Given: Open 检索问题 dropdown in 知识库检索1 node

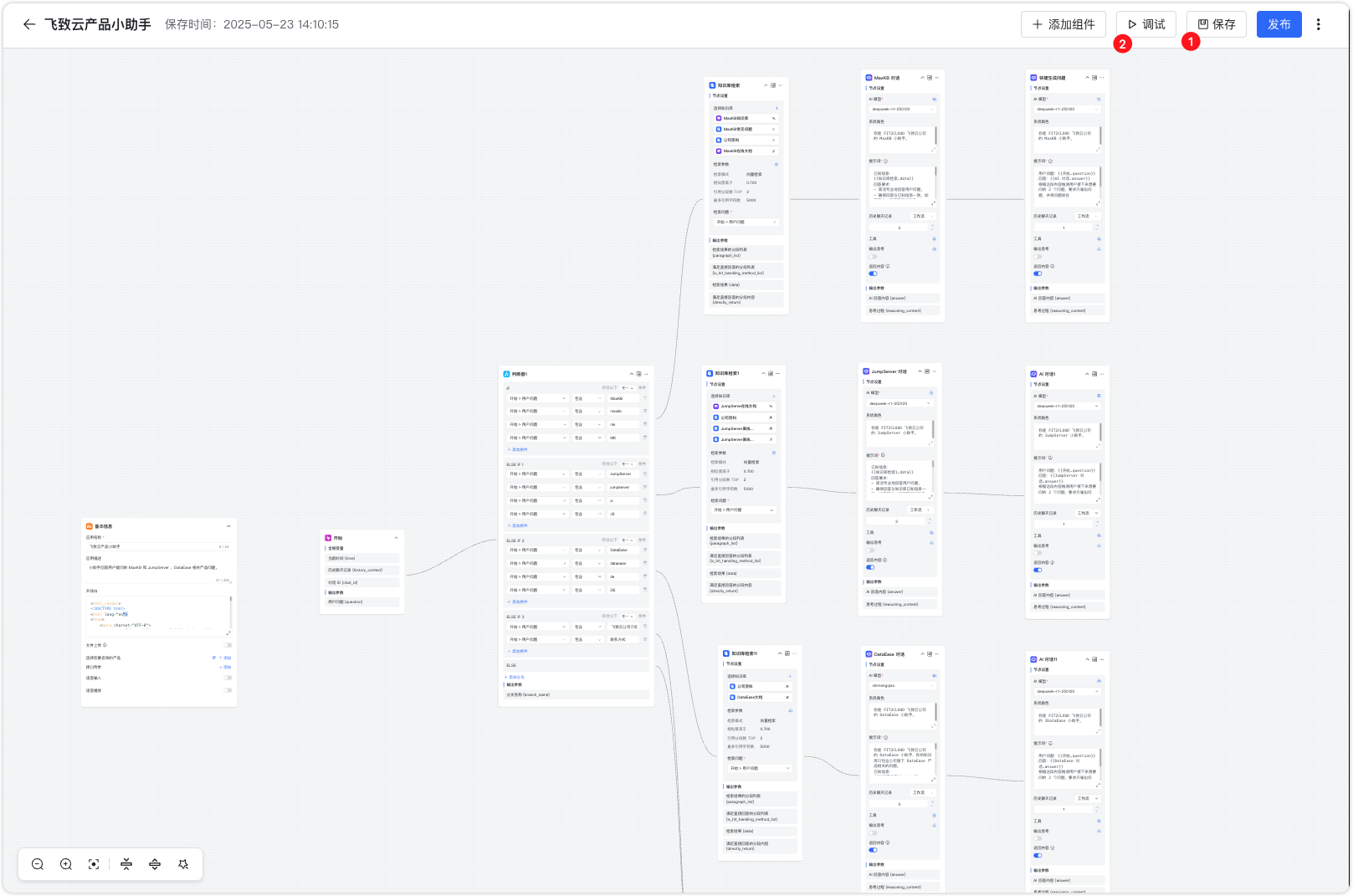Looking at the screenshot, I should pyautogui.click(x=743, y=509).
